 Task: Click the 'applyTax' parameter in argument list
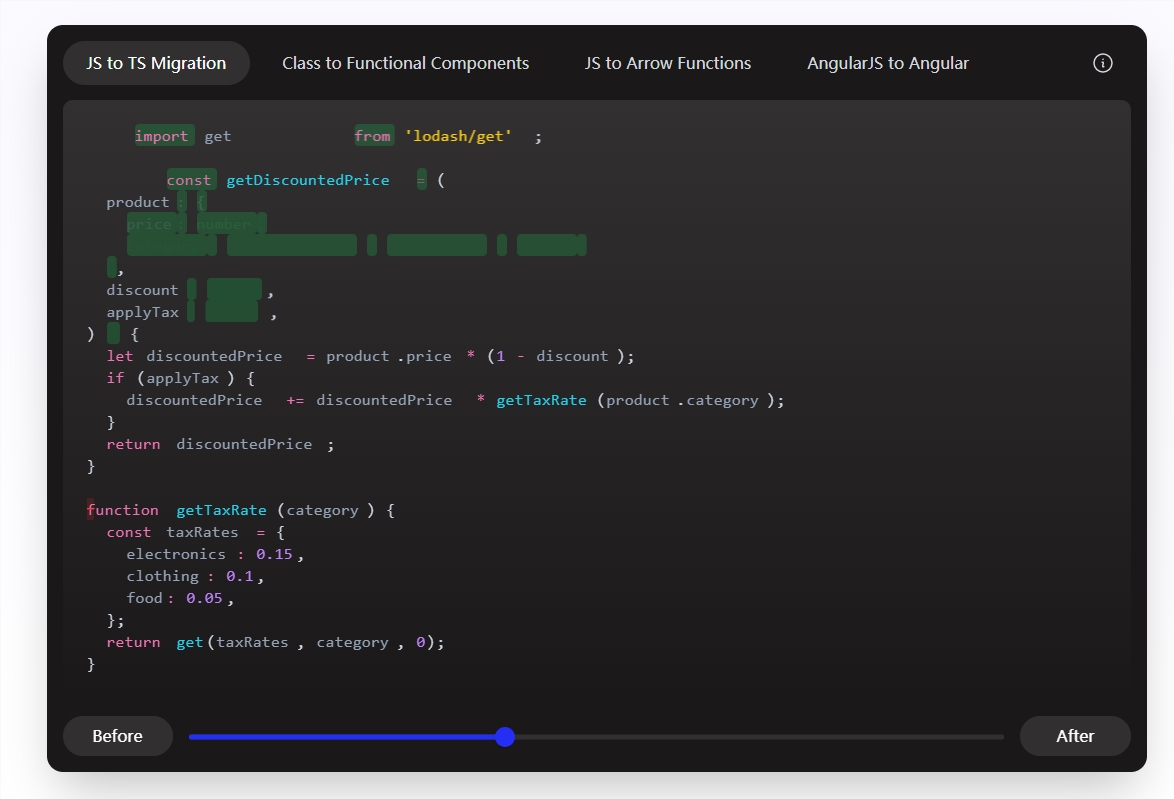(142, 312)
